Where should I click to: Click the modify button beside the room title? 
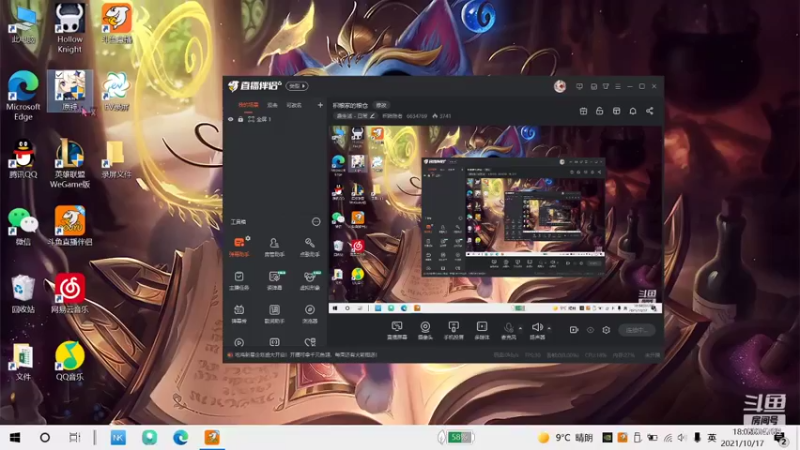pos(381,105)
